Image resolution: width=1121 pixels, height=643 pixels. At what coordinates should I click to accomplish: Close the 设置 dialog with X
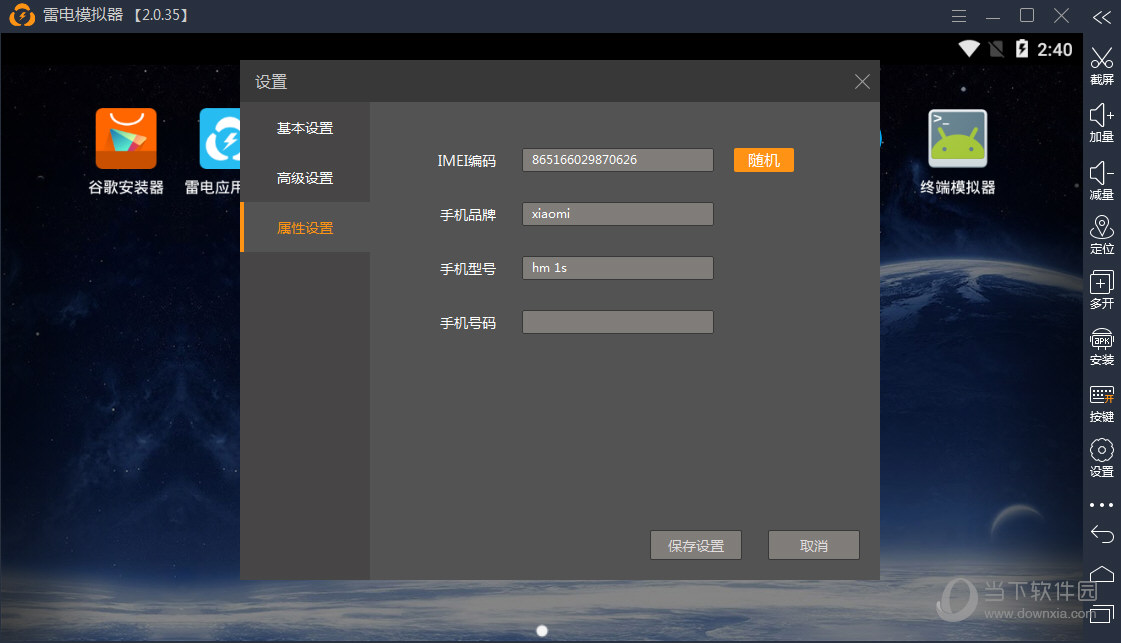(862, 82)
